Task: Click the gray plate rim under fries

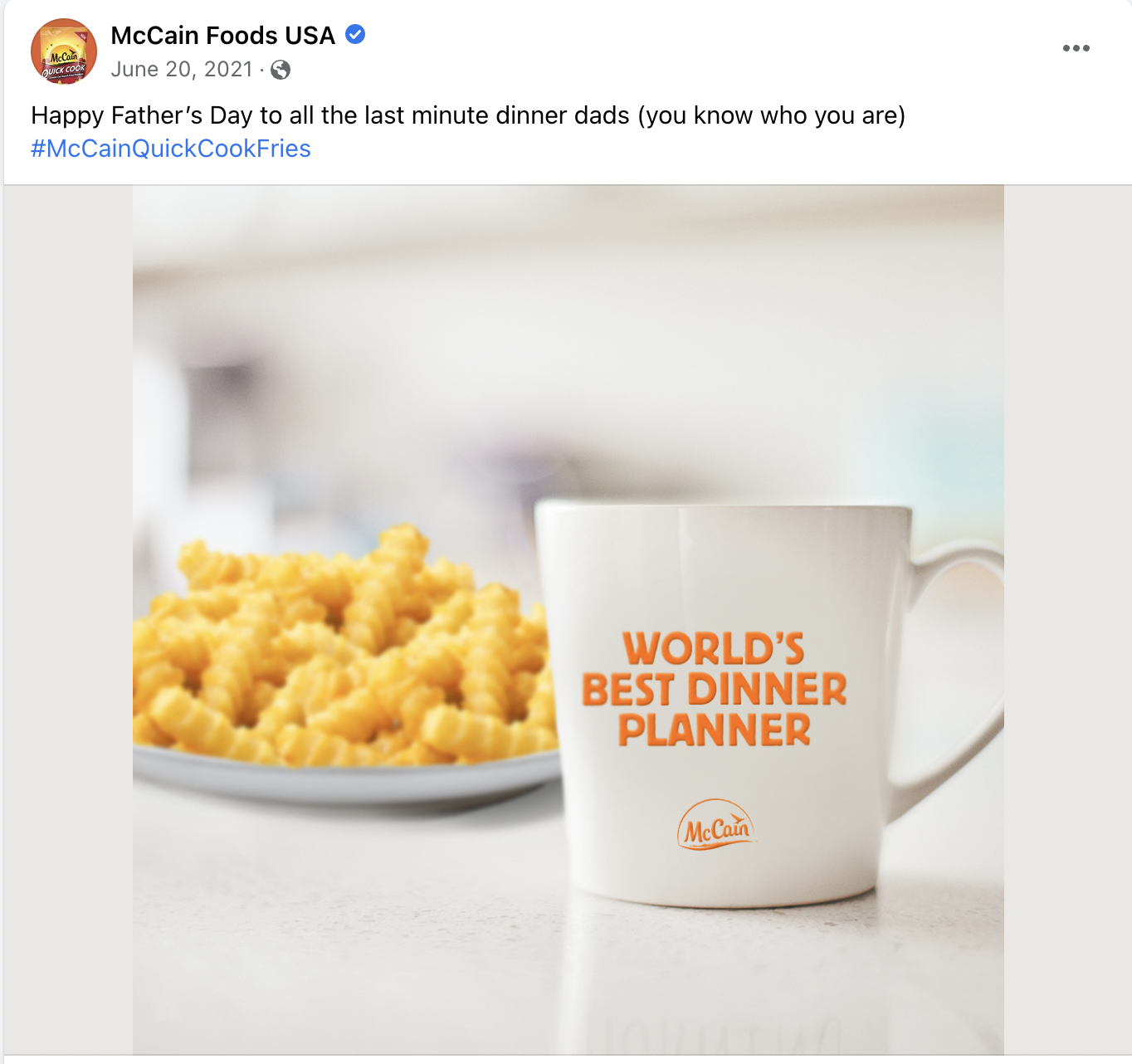Action: coord(349,778)
